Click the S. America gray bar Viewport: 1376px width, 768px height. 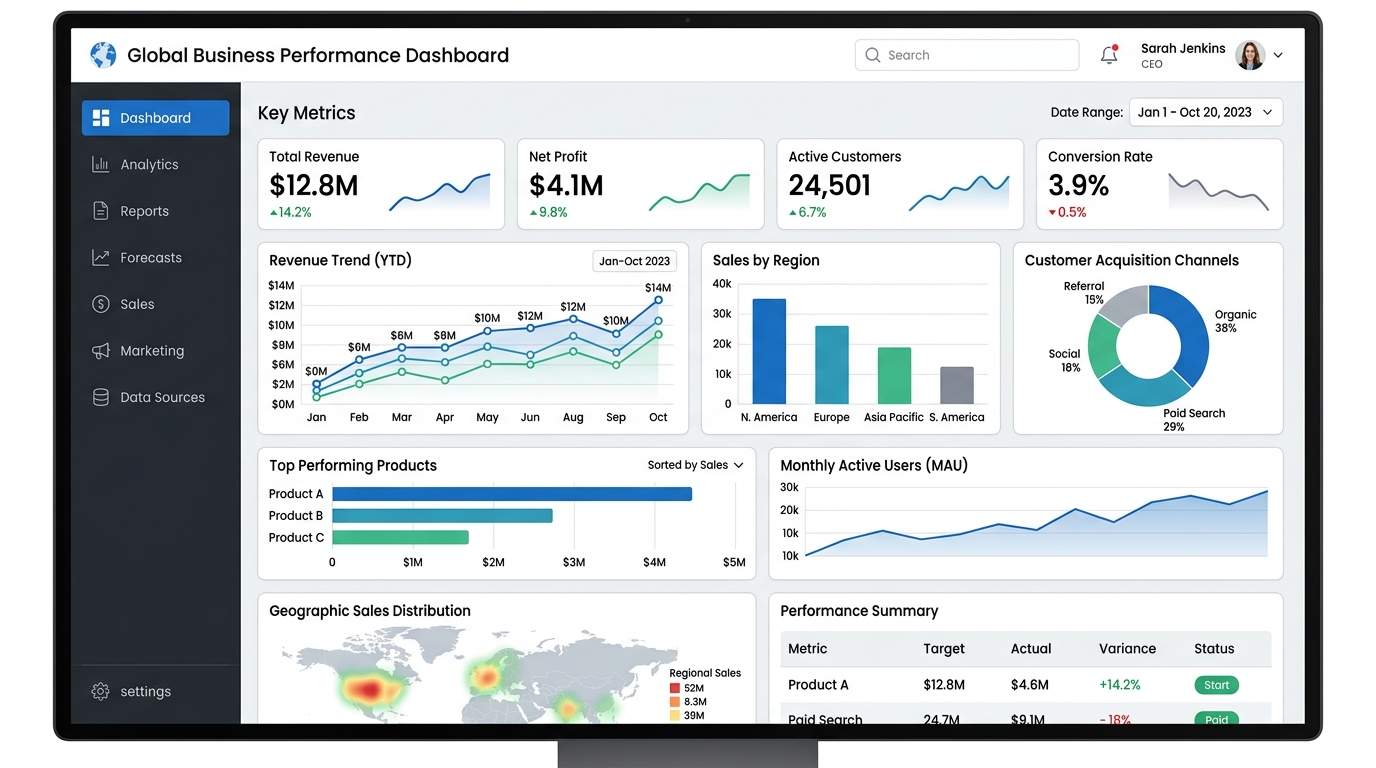click(x=957, y=385)
